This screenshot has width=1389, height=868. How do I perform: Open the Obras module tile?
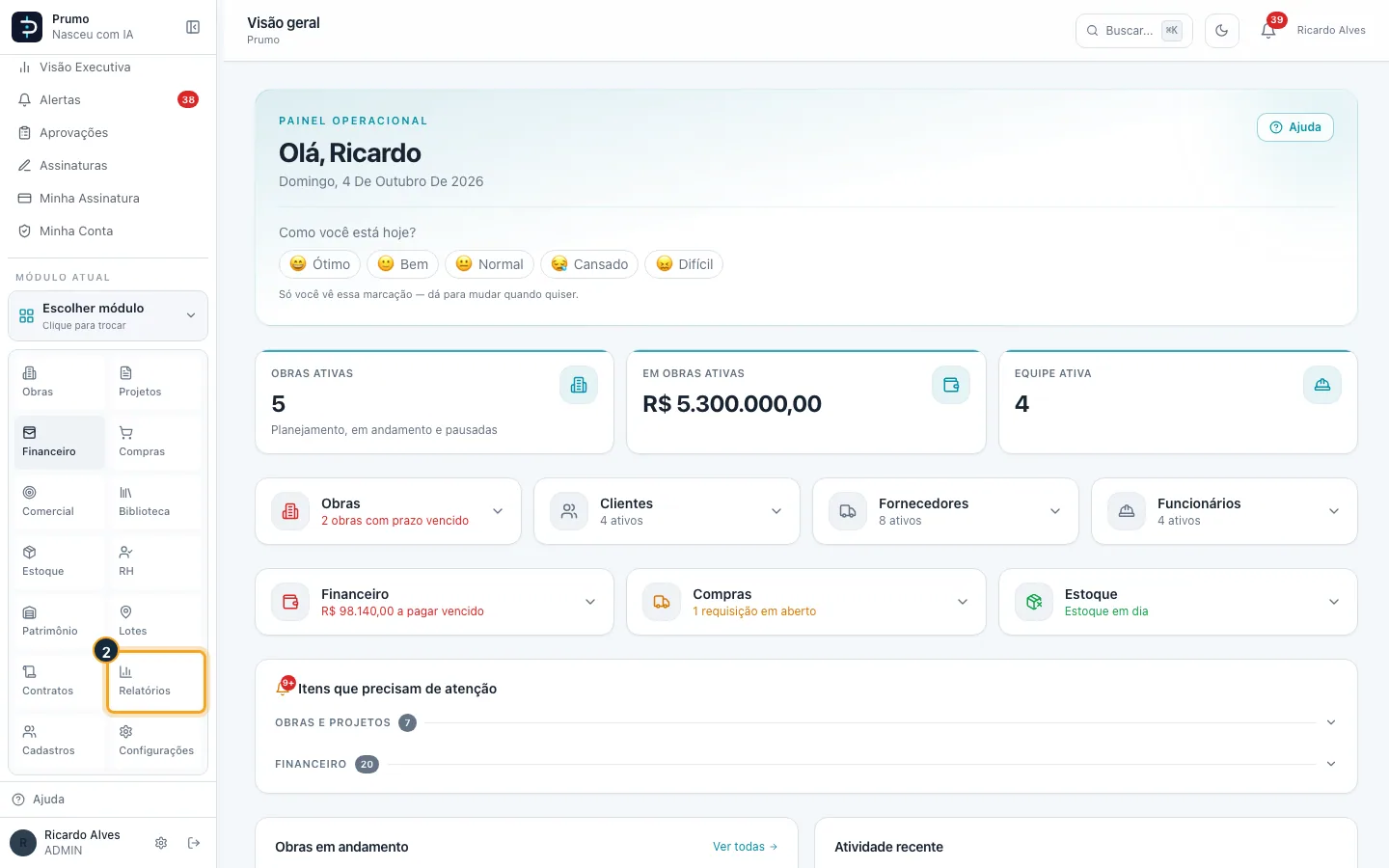(58, 382)
